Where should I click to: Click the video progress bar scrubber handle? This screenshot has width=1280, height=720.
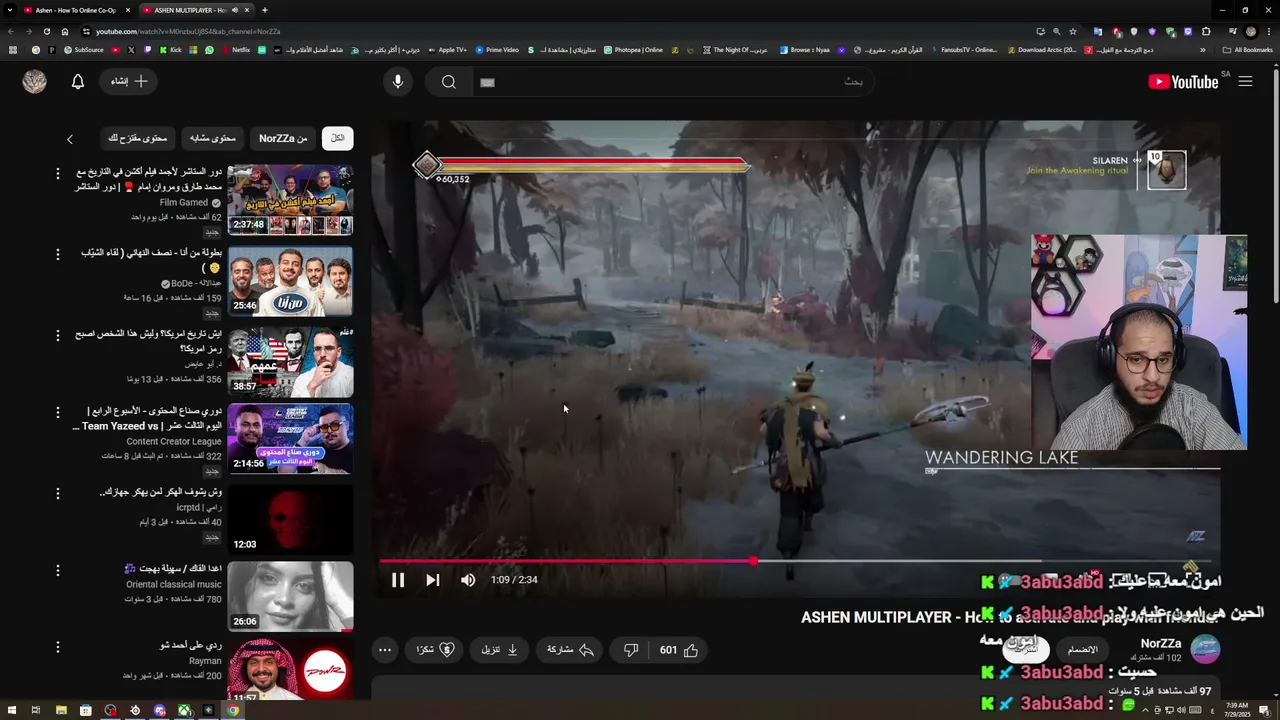753,561
